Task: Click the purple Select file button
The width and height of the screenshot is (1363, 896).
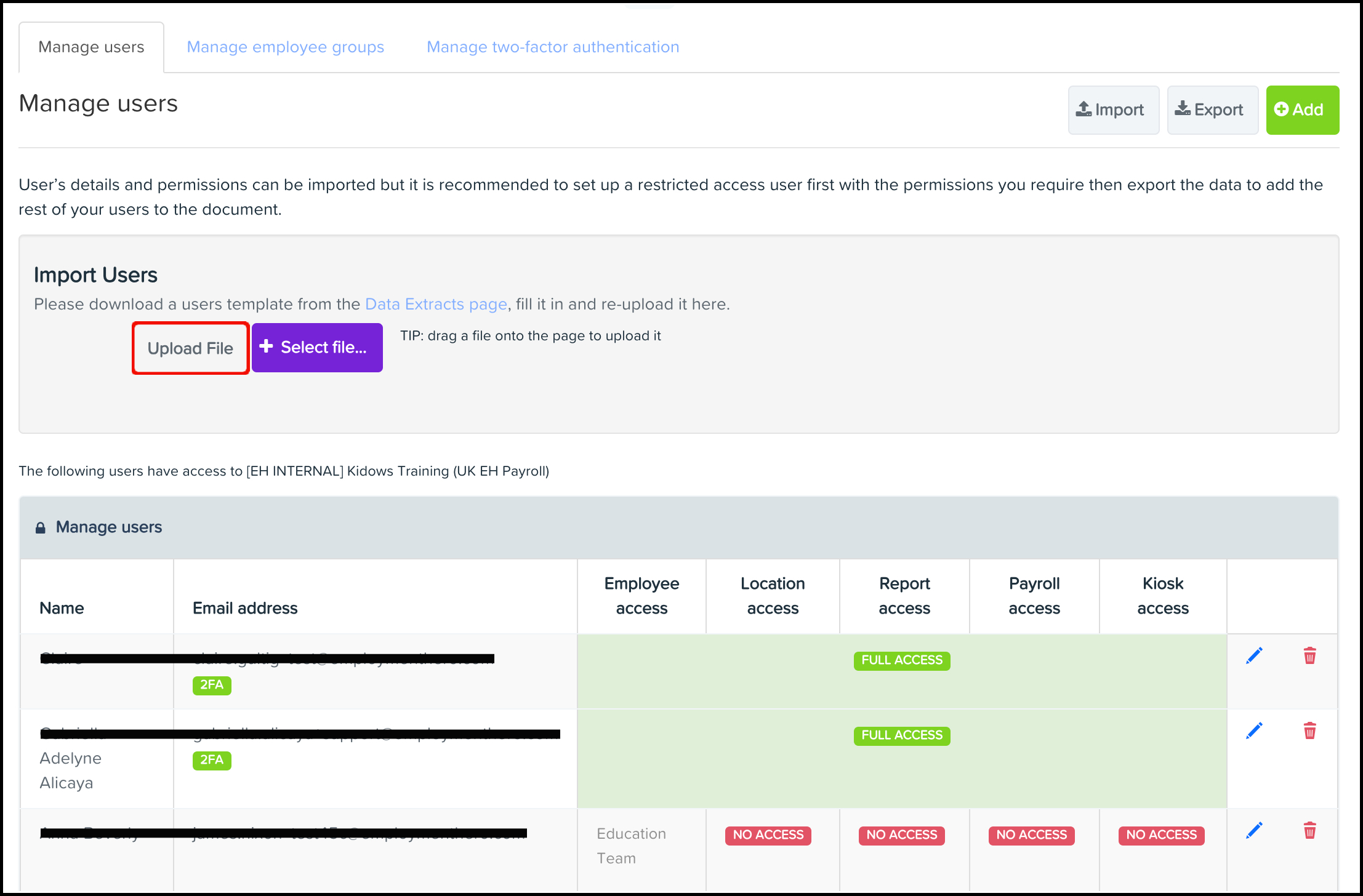Action: (317, 348)
